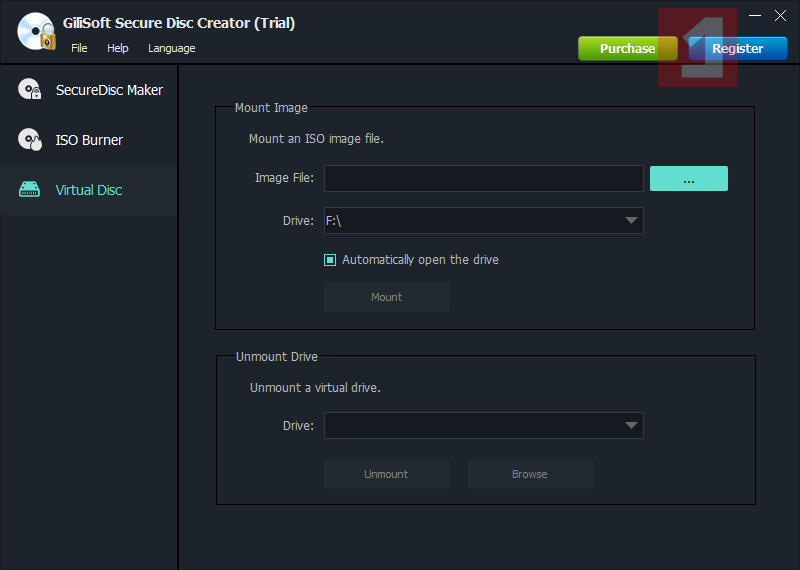Open SecureDisc Maker section
800x570 pixels.
(x=89, y=90)
